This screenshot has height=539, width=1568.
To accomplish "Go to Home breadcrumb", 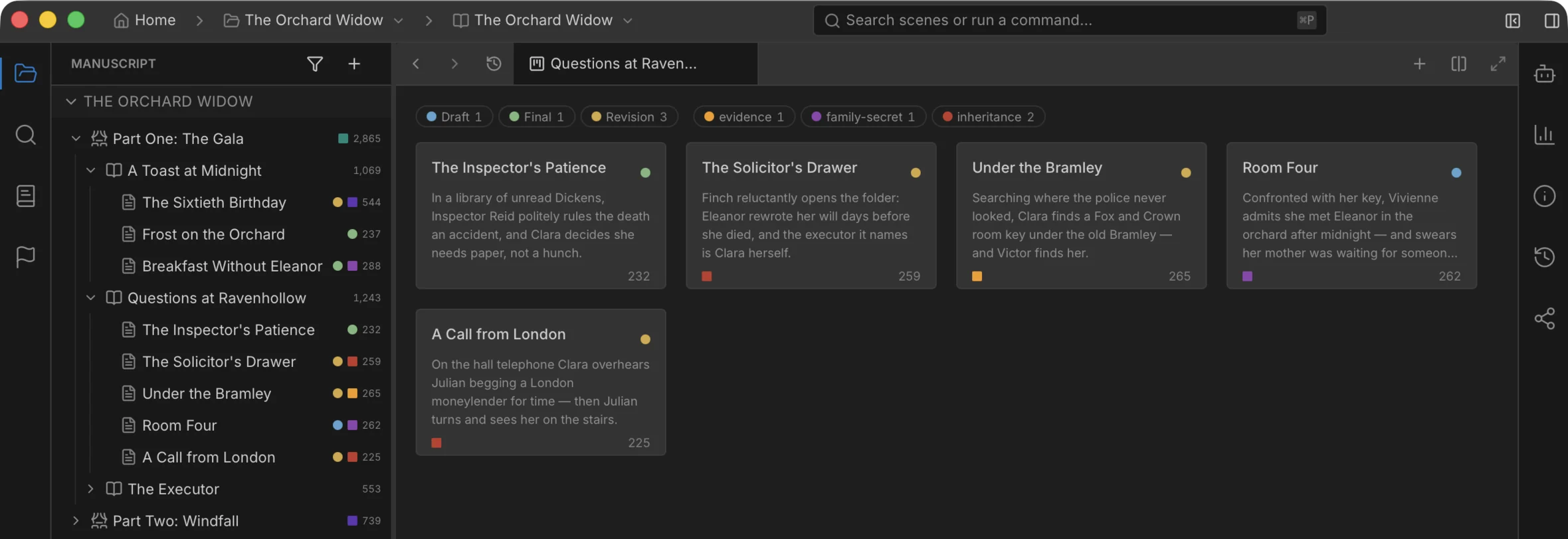I will coord(145,21).
